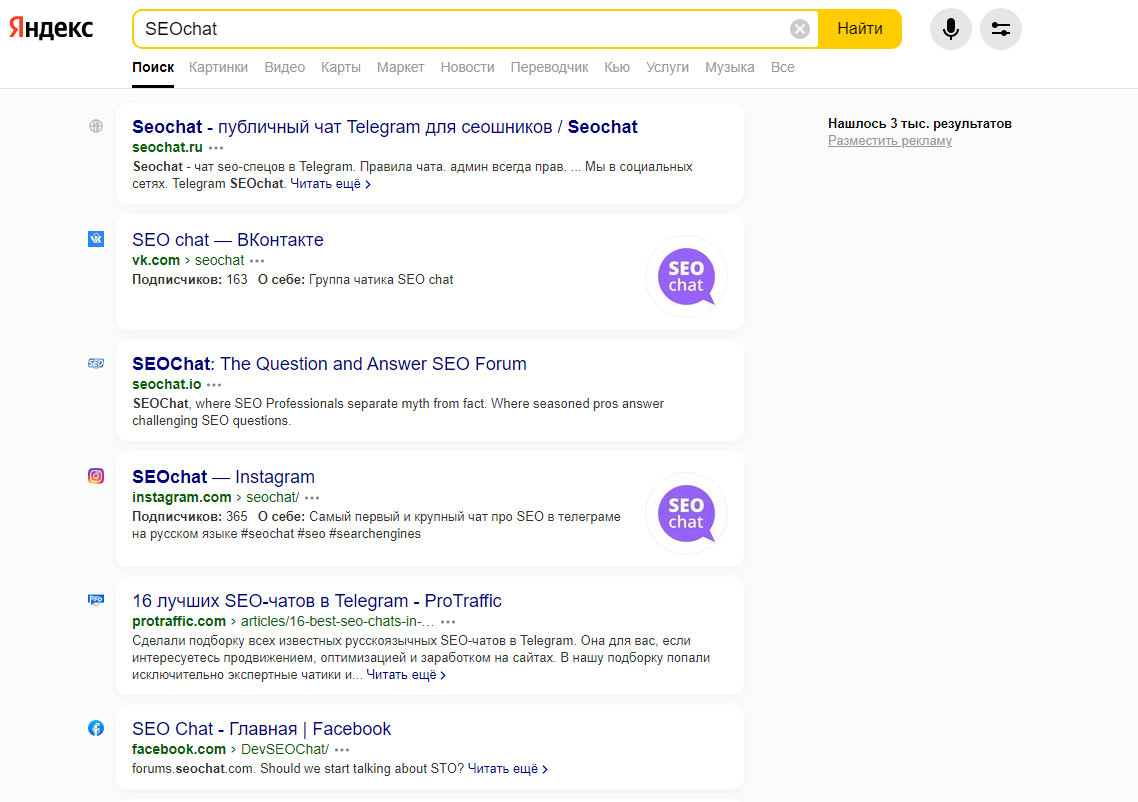
Task: Open the three-dots menu next to facebook.com › DevSEOChat/
Action: point(342,750)
